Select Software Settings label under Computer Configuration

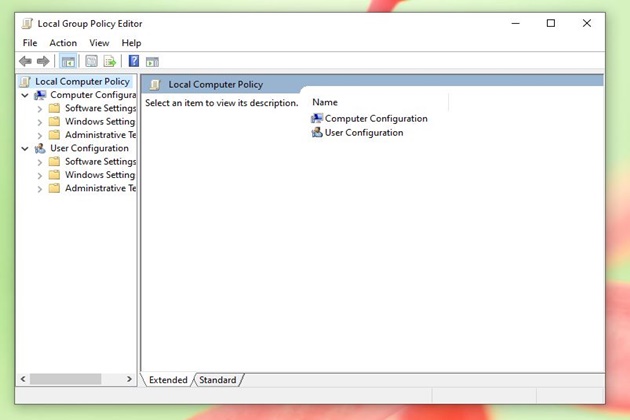point(100,108)
